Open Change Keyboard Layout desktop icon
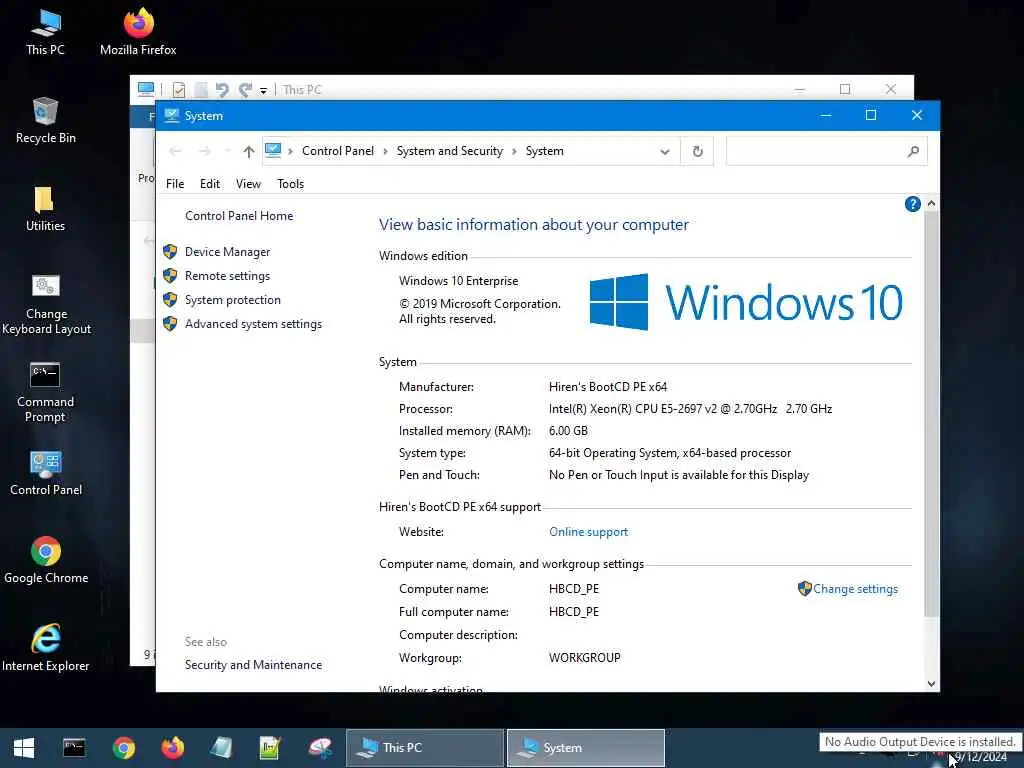1024x768 pixels. [x=46, y=304]
